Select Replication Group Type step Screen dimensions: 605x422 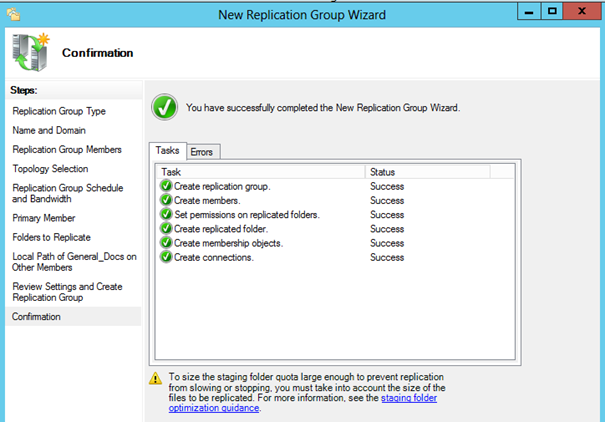click(x=59, y=111)
